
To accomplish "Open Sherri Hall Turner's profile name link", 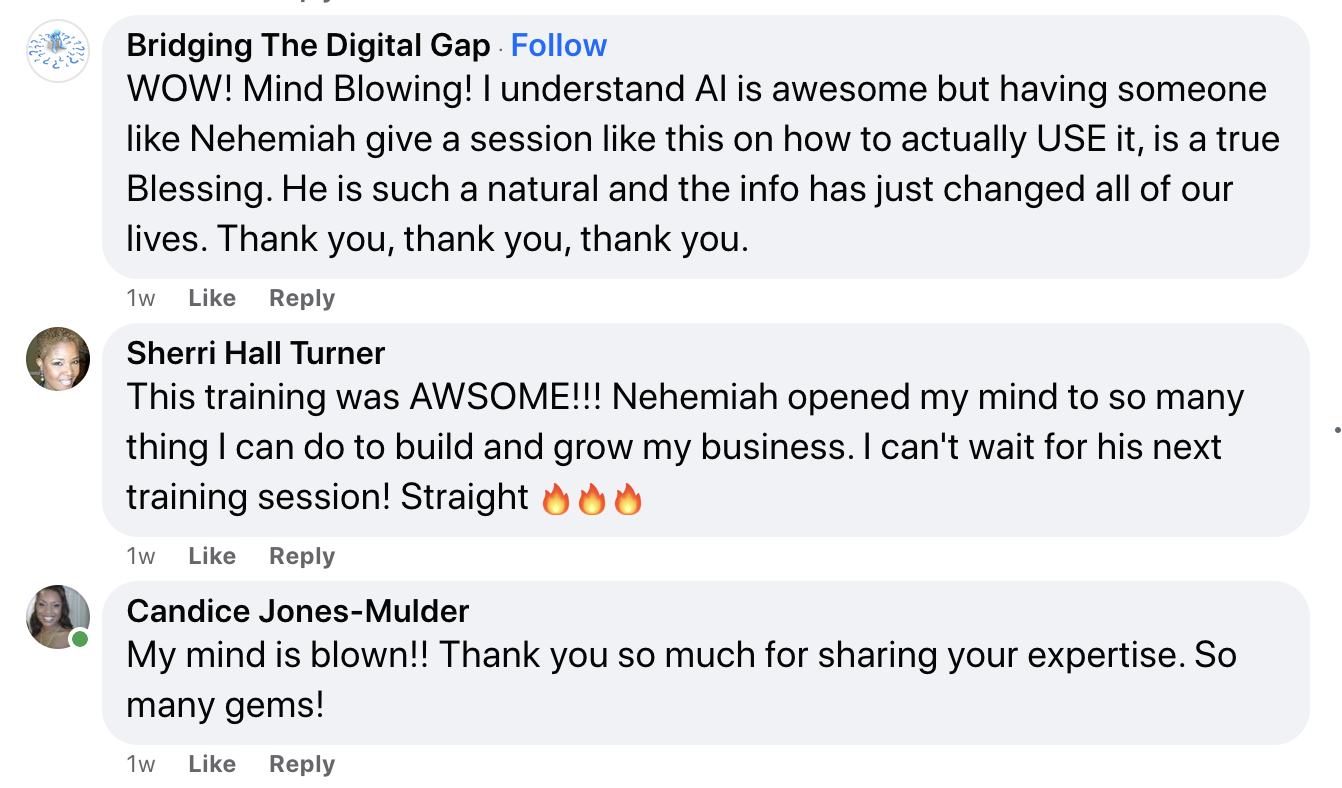I will click(256, 353).
